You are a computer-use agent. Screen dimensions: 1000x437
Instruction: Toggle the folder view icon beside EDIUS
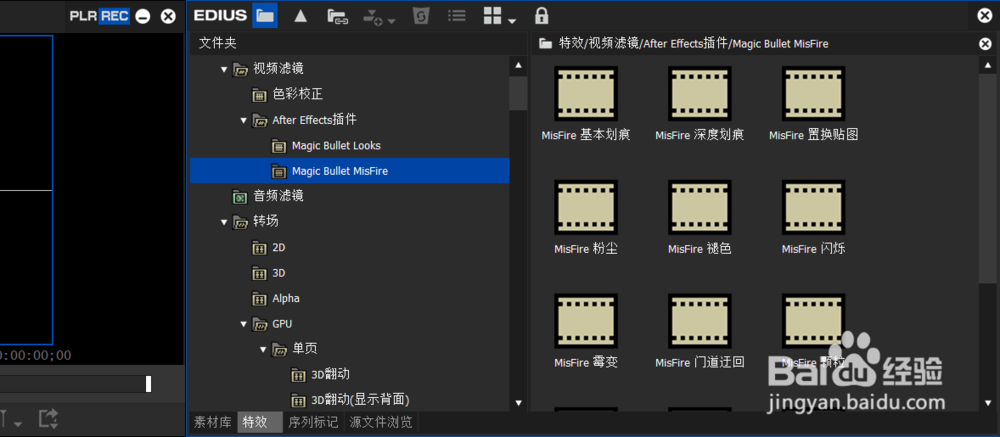pyautogui.click(x=265, y=16)
